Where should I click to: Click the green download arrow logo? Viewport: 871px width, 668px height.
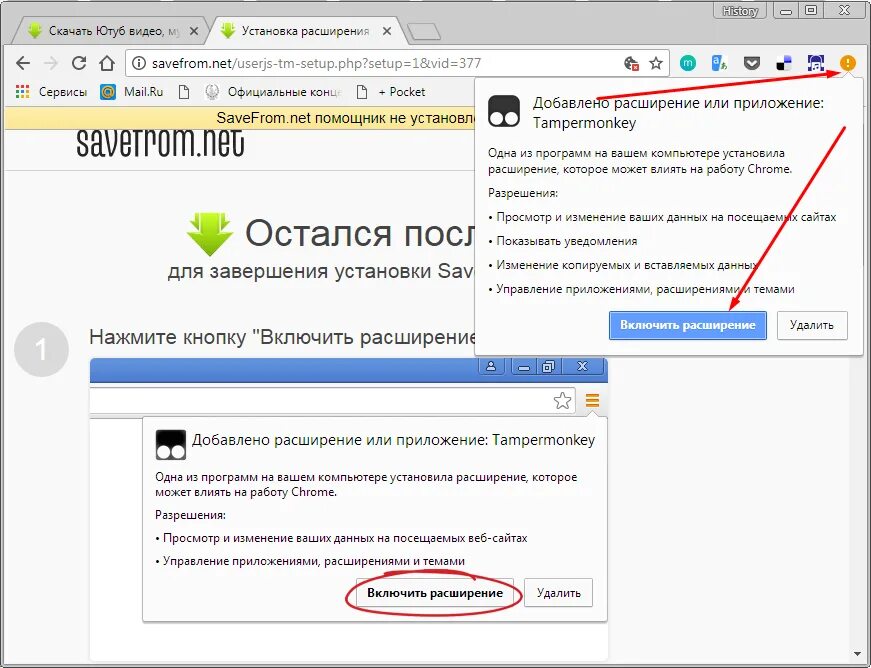pyautogui.click(x=210, y=234)
